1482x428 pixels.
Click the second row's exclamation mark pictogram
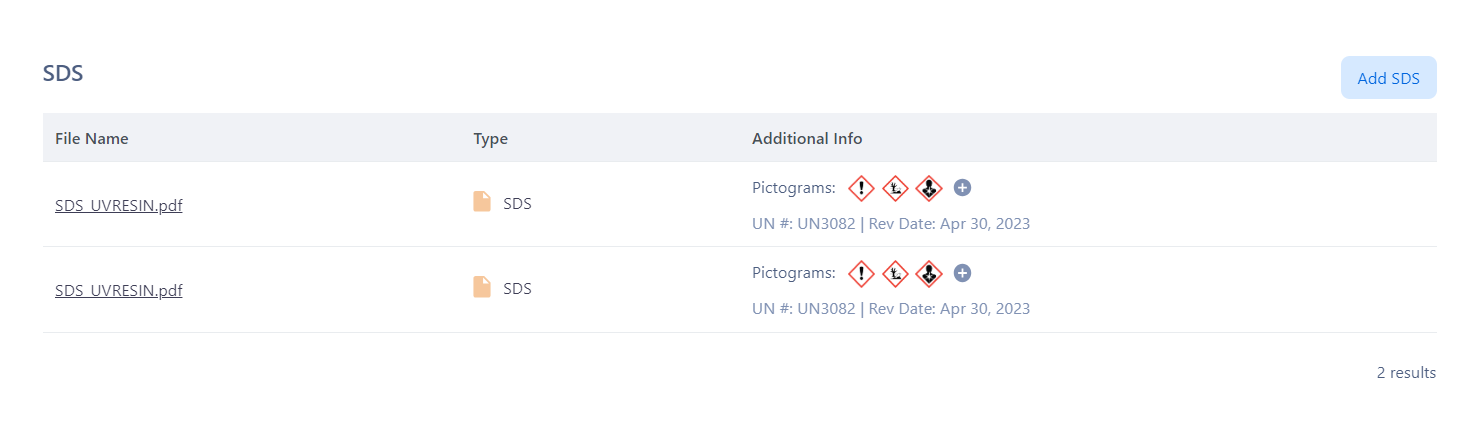coord(861,273)
